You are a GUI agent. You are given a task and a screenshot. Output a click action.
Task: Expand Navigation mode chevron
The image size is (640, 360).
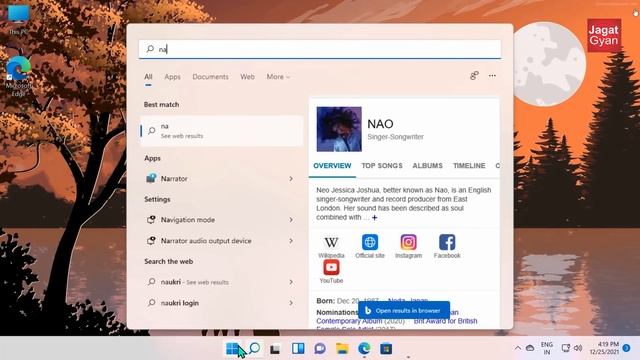tap(291, 220)
